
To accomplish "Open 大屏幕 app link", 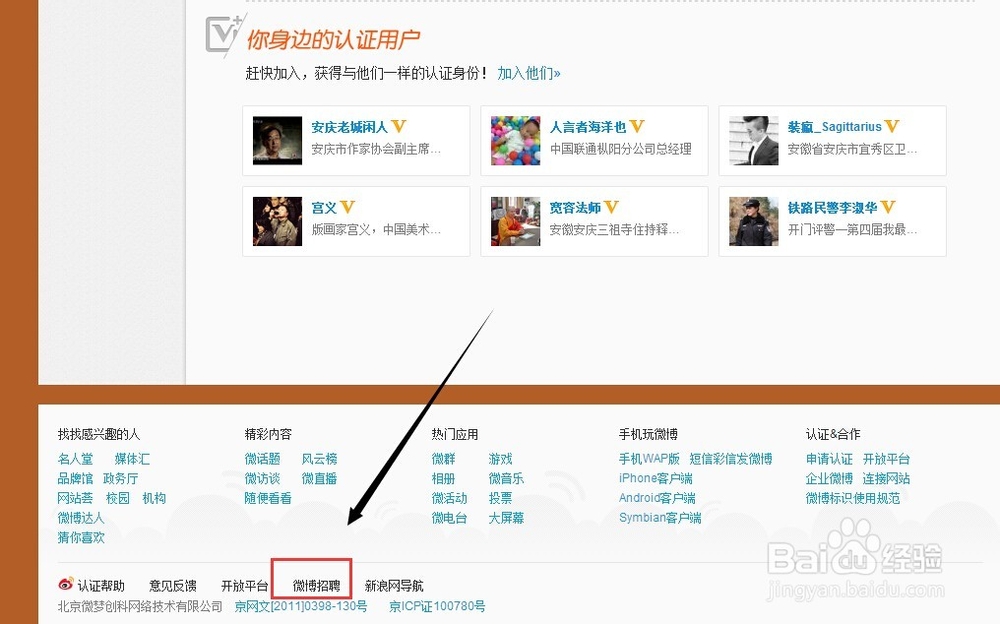I will click(506, 518).
